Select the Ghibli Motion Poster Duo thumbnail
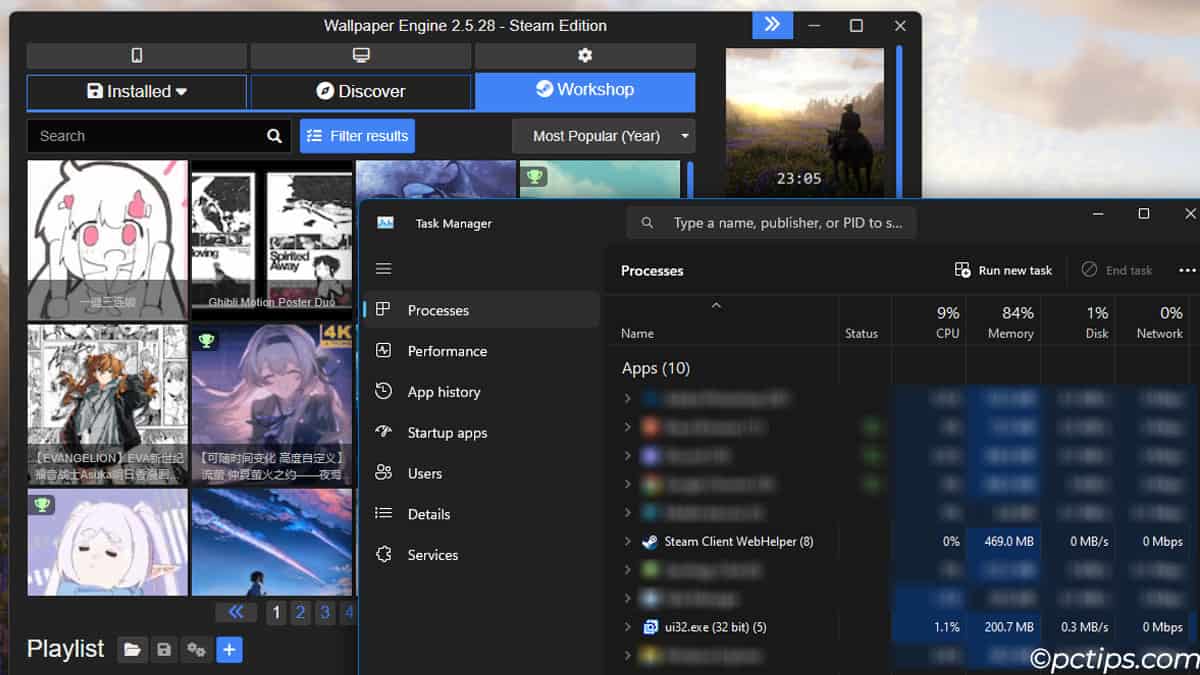 click(271, 240)
